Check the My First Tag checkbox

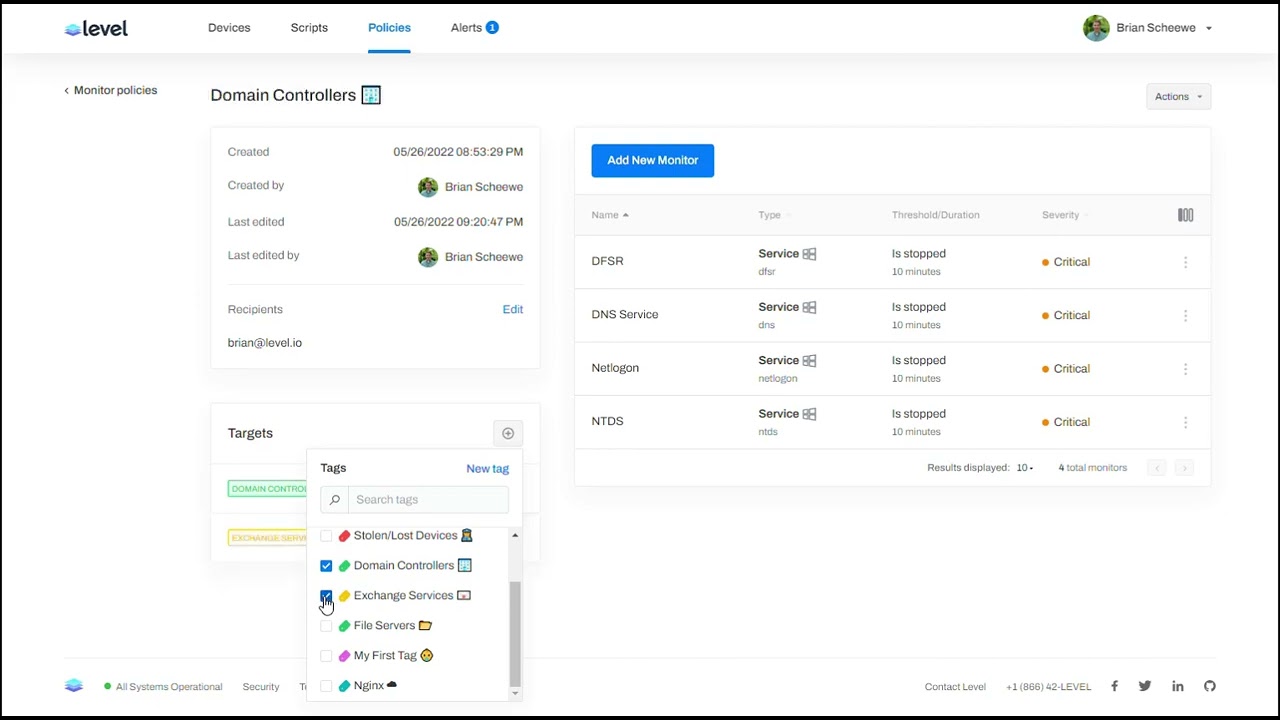click(x=326, y=656)
